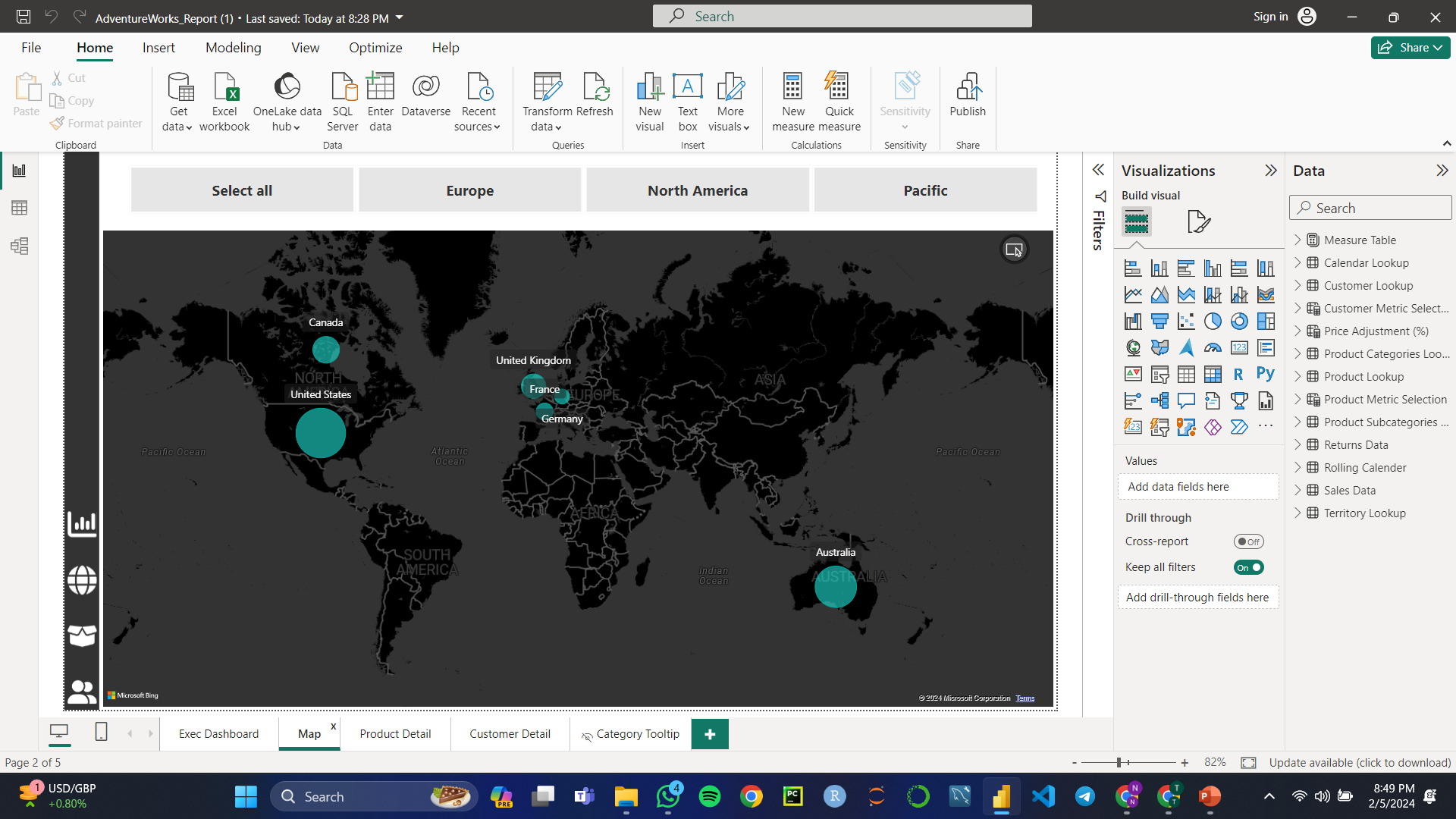
Task: Click the Pacific filter button
Action: coord(925,190)
